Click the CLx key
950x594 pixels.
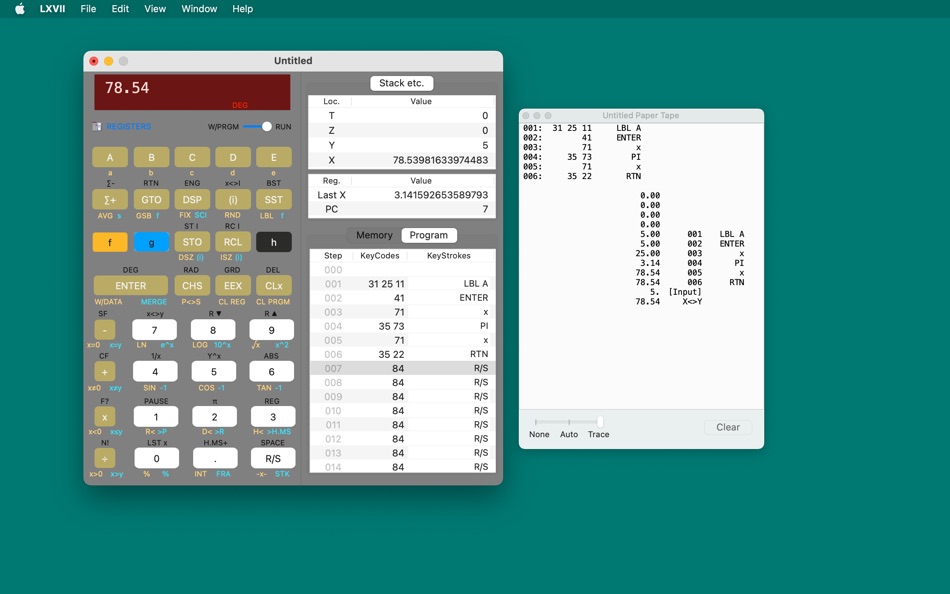point(274,285)
